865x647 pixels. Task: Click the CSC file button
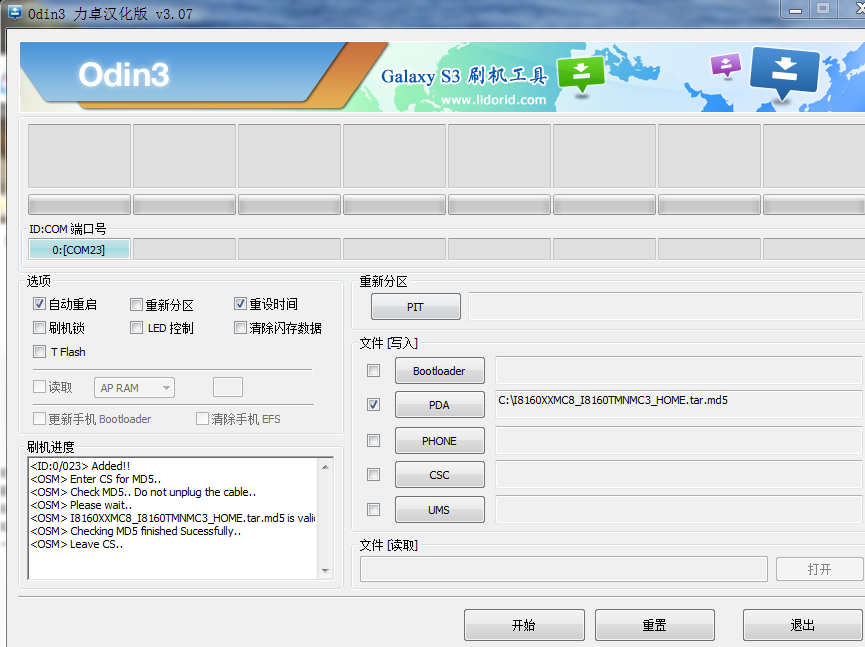[440, 475]
